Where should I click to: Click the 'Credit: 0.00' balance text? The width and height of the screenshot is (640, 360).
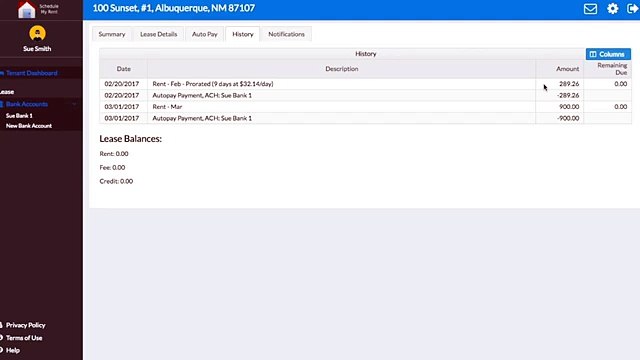pos(116,181)
